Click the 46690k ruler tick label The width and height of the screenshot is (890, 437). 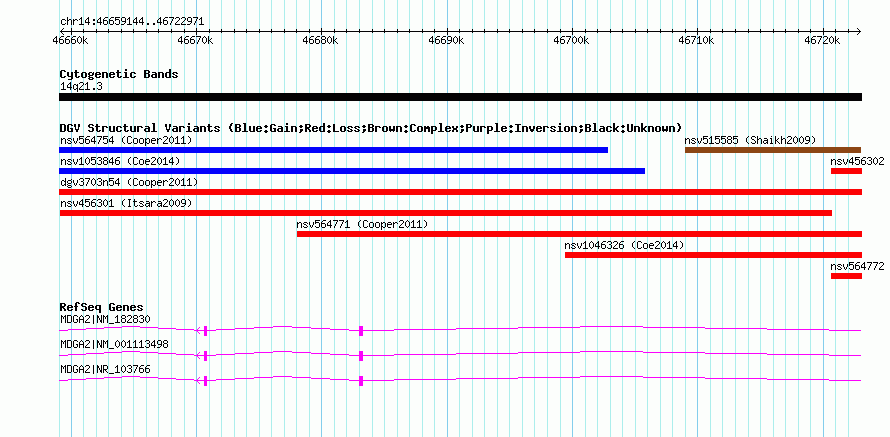(x=446, y=40)
